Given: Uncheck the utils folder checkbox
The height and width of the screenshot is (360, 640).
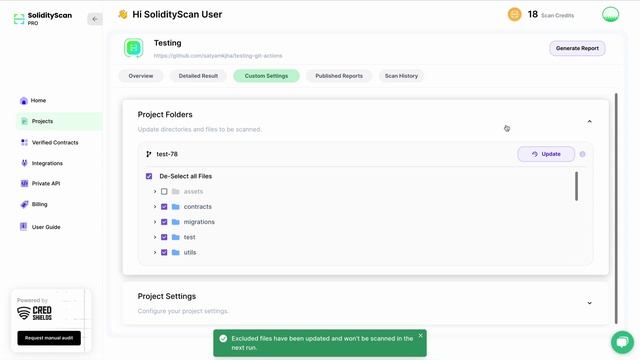Looking at the screenshot, I should pyautogui.click(x=164, y=253).
